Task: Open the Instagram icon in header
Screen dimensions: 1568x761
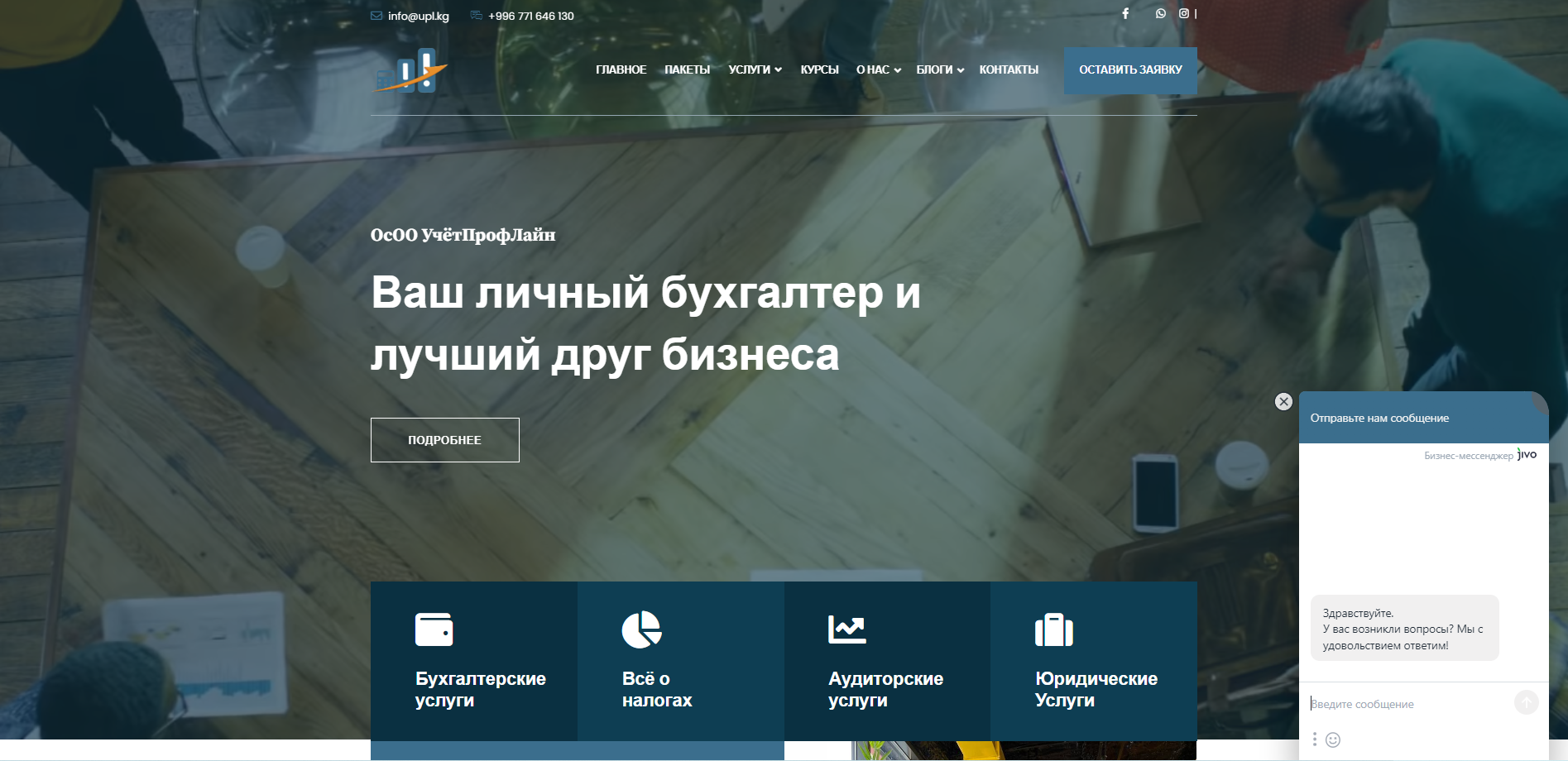Action: click(1184, 13)
